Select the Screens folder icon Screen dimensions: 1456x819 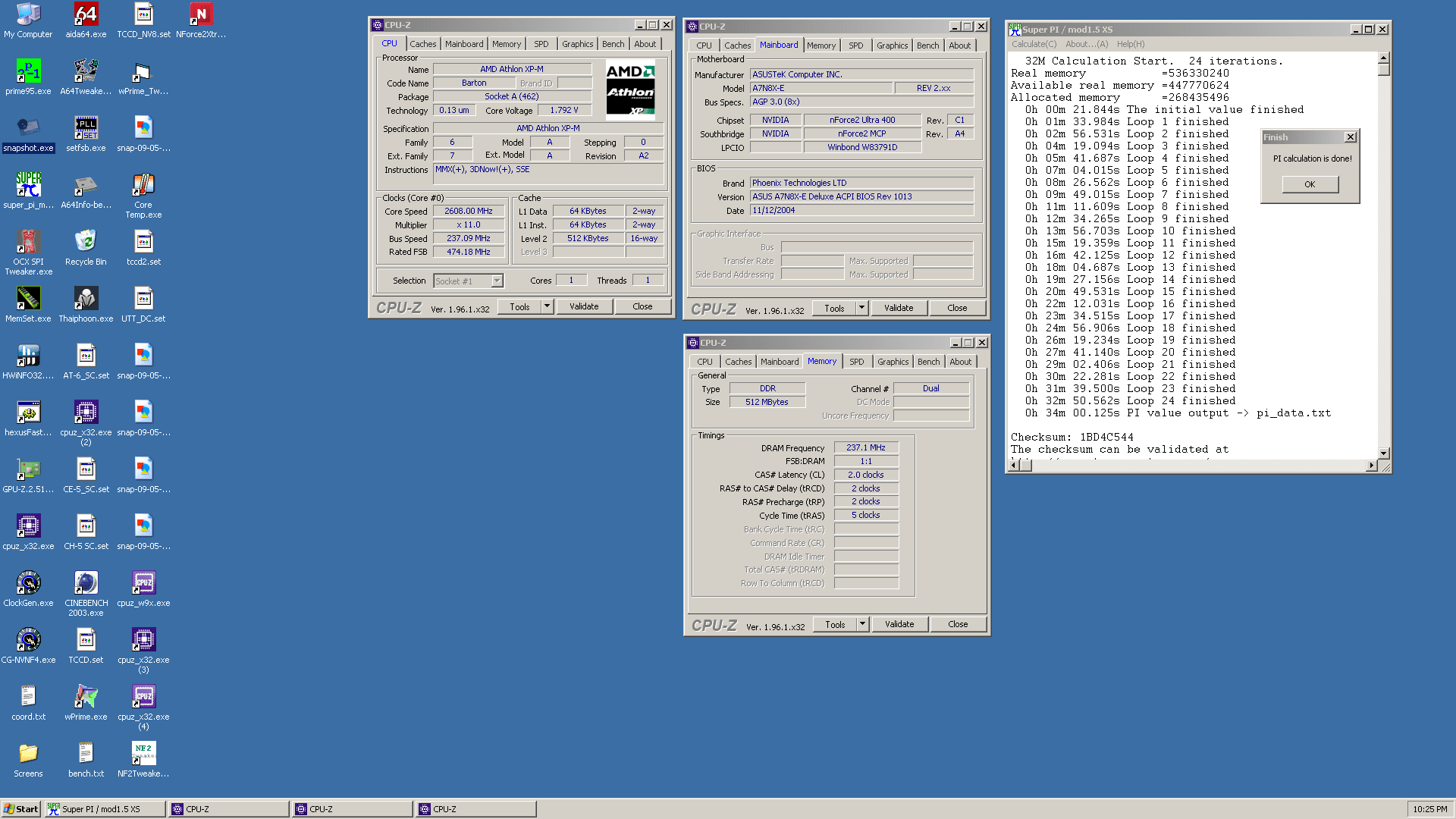pos(28,760)
